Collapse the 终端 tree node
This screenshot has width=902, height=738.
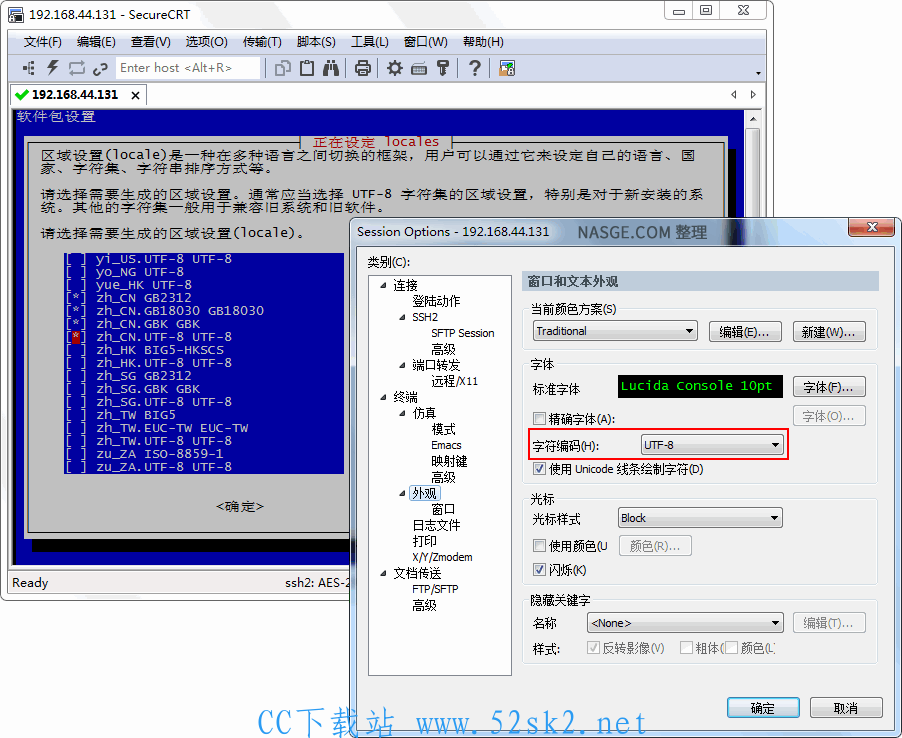383,397
